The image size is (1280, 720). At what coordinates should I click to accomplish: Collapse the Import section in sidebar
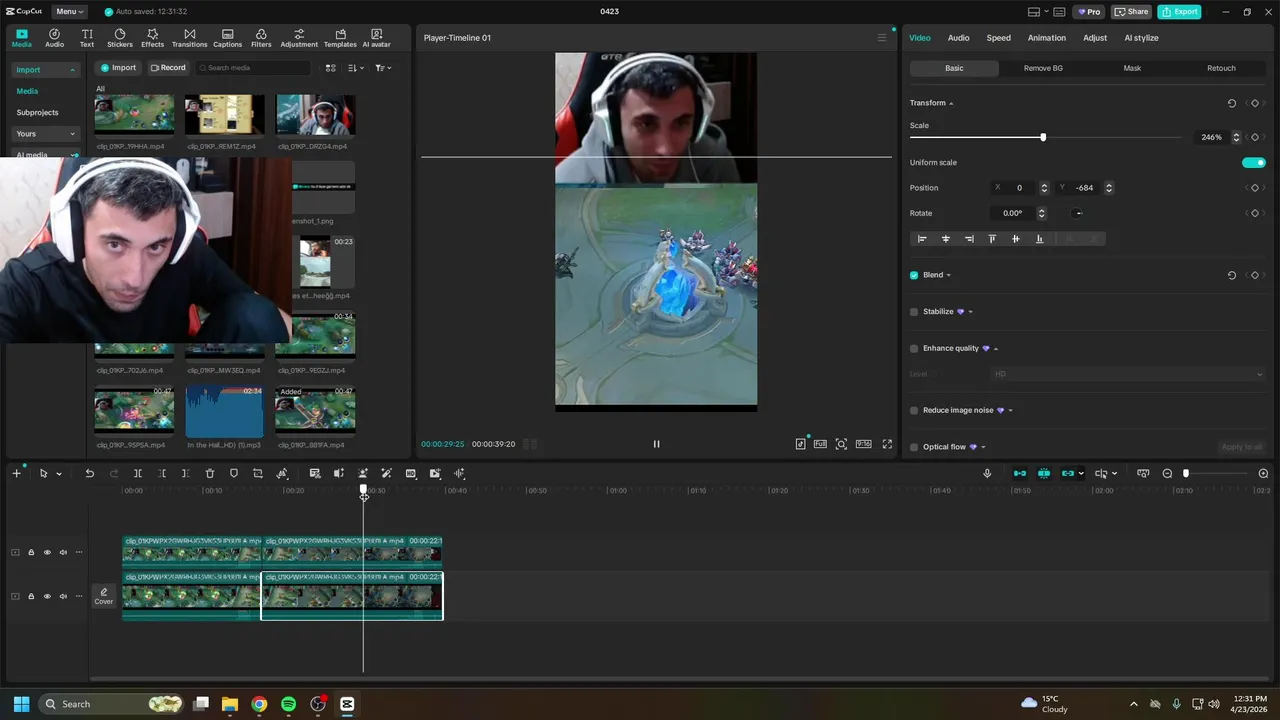coord(72,70)
